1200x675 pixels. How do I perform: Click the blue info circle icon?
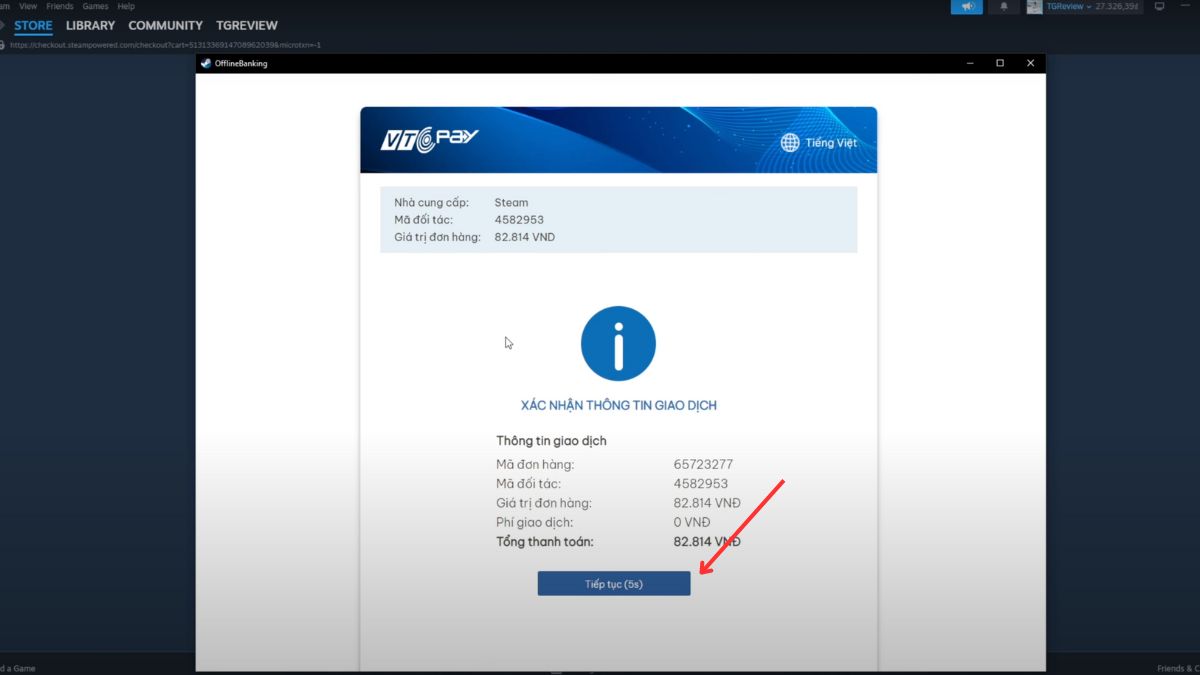(x=618, y=343)
